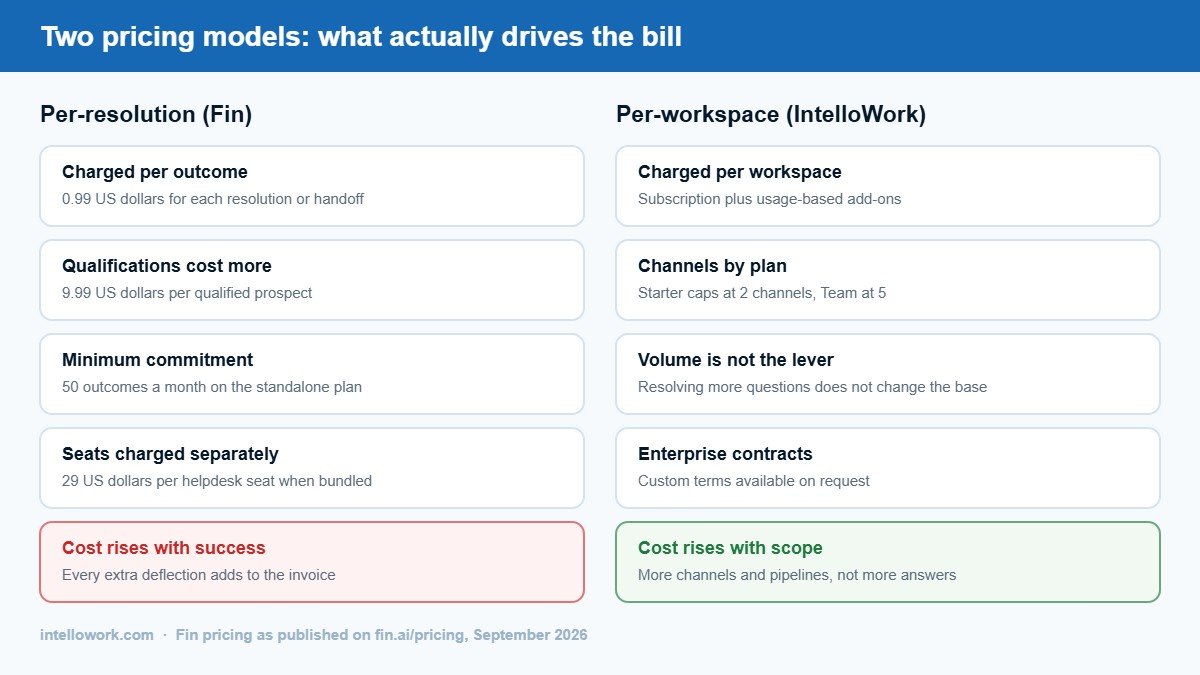Click the 'Qualifications cost more' card title
This screenshot has height=675, width=1200.
point(167,266)
